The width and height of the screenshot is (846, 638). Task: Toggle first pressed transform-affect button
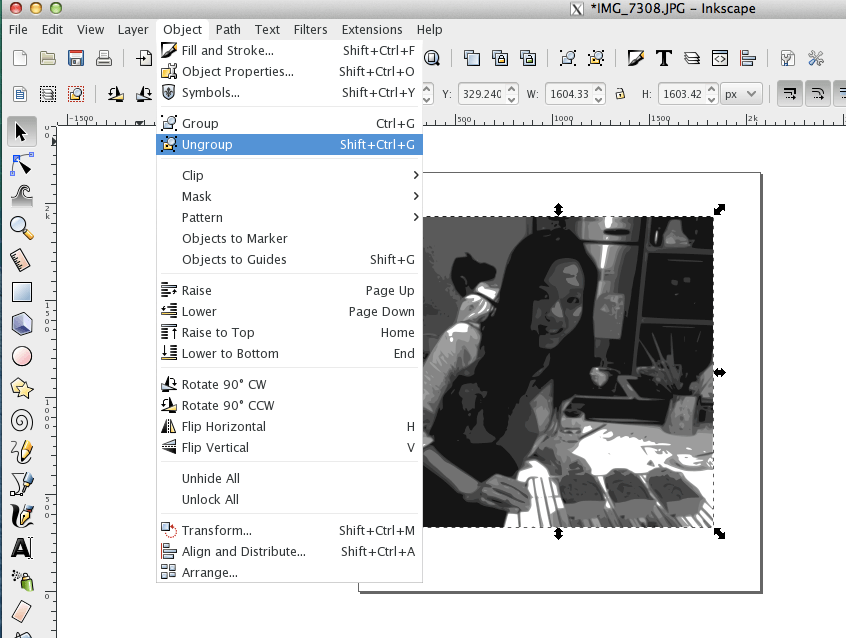790,94
